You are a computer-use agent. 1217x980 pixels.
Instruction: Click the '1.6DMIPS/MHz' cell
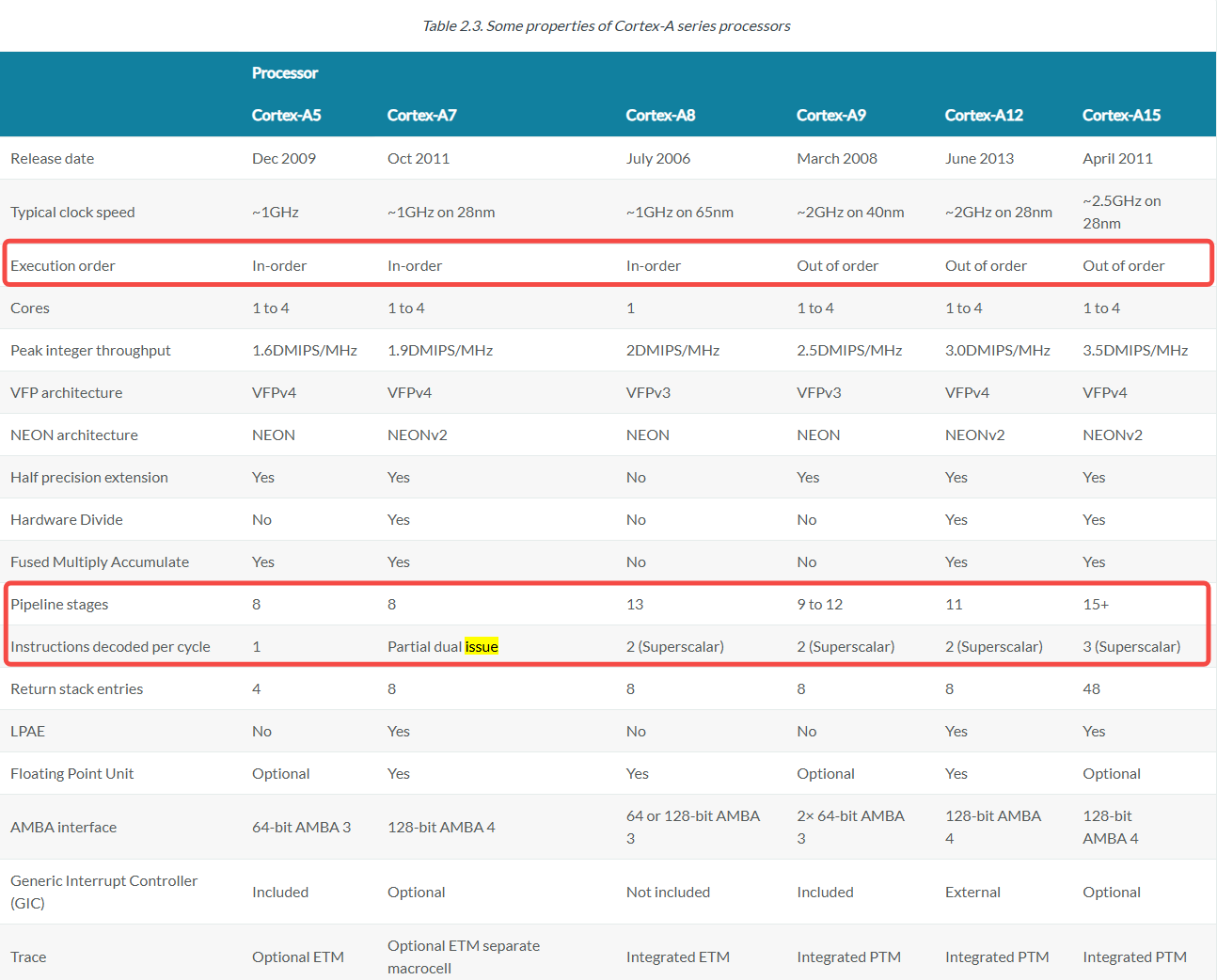click(x=305, y=351)
